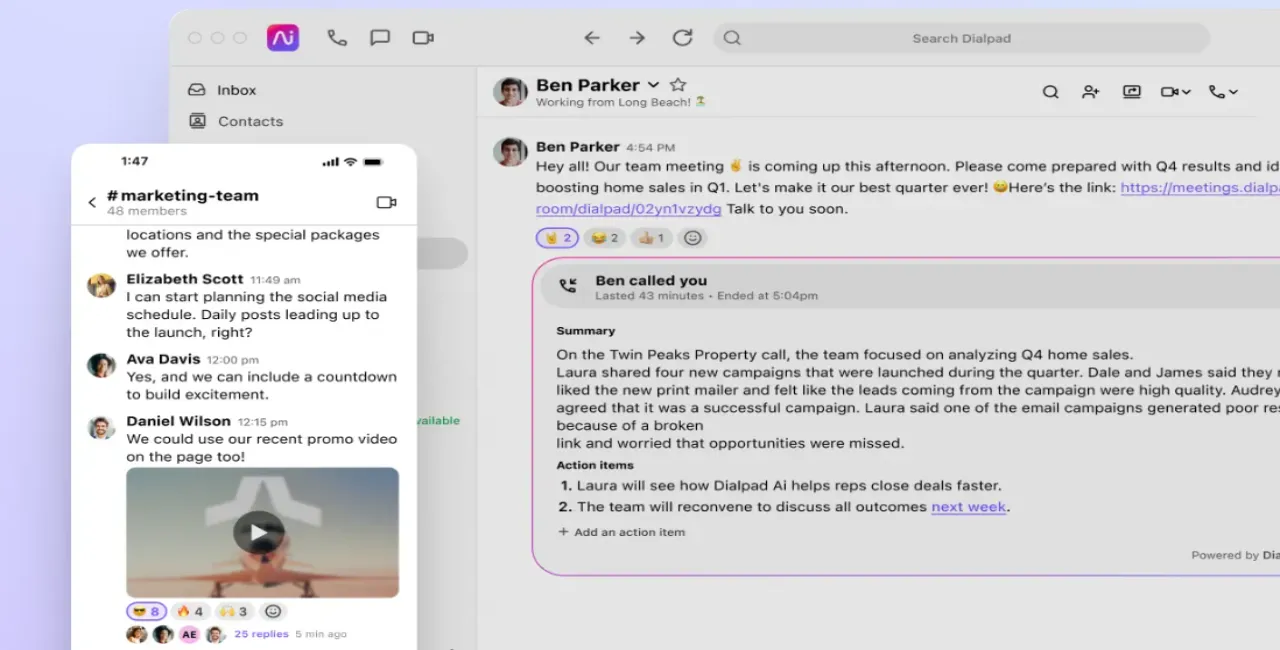
Task: Open the next week link in action items
Action: point(968,507)
